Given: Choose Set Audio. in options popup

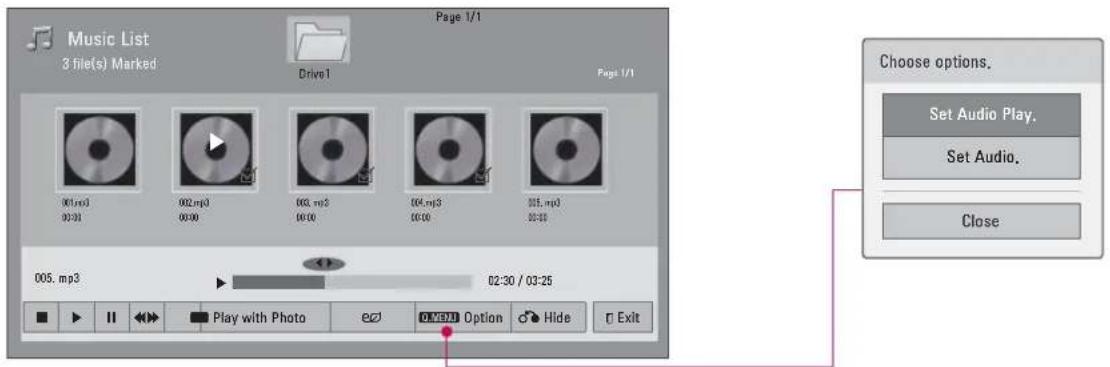Looking at the screenshot, I should 981,157.
